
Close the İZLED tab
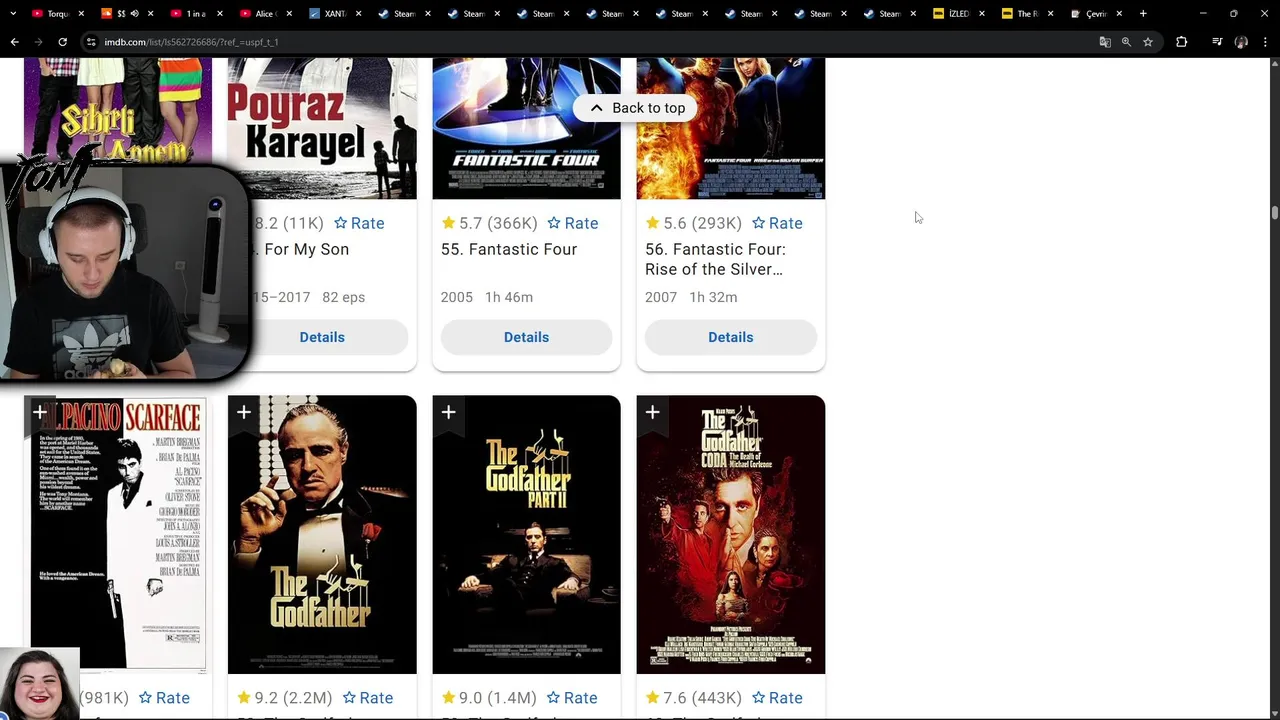click(x=981, y=14)
